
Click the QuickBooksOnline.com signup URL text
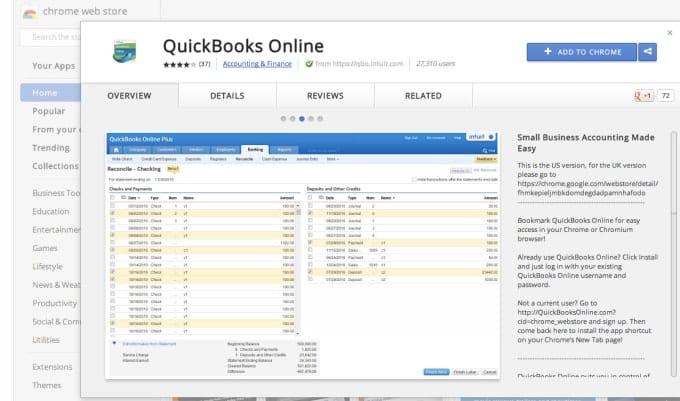point(566,317)
